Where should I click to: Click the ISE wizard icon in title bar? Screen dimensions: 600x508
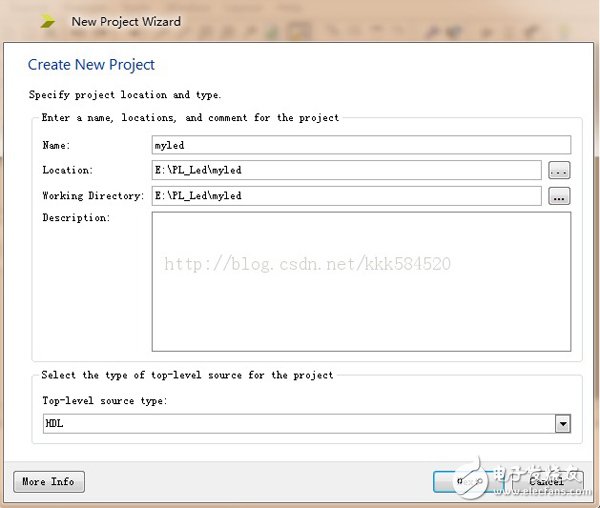click(47, 20)
